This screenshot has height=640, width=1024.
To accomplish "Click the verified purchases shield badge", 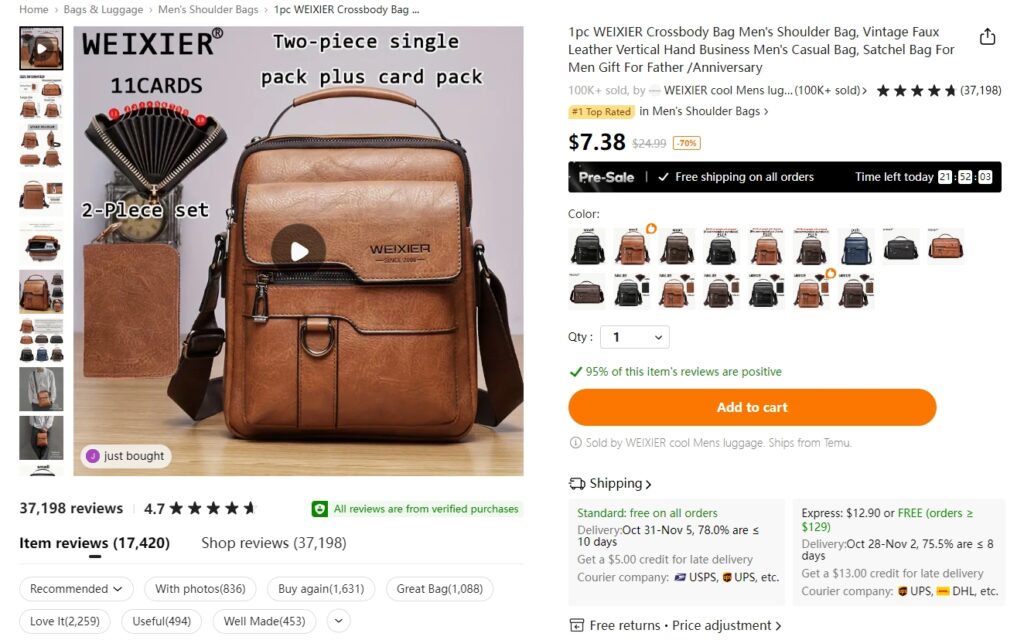I will 319,509.
